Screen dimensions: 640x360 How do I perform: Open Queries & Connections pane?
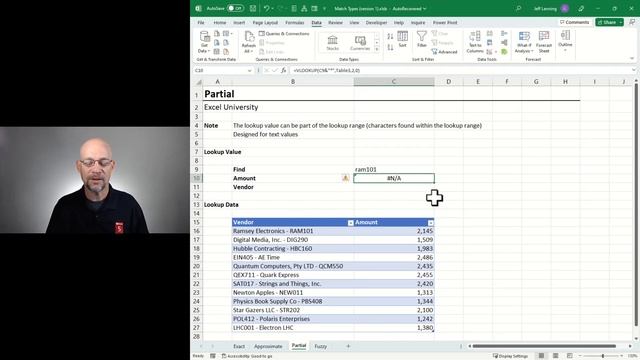coord(284,33)
